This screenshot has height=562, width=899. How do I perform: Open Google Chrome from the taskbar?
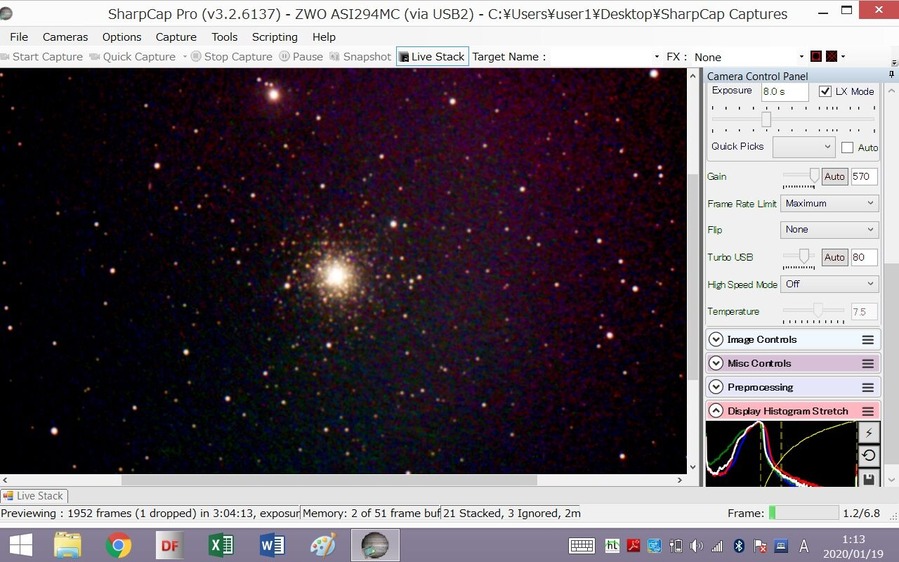(118, 545)
